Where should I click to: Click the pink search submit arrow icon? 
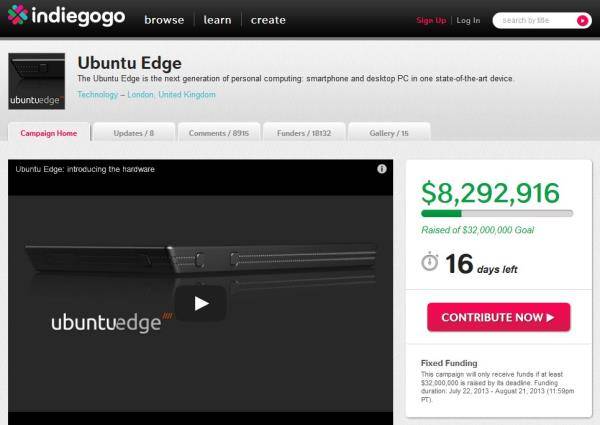pos(582,20)
